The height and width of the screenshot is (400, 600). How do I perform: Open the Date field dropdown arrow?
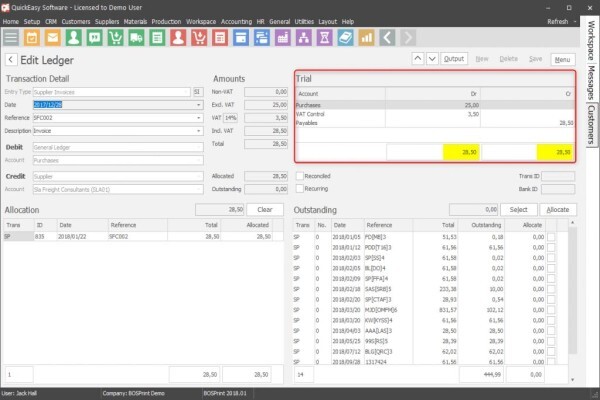(x=199, y=105)
